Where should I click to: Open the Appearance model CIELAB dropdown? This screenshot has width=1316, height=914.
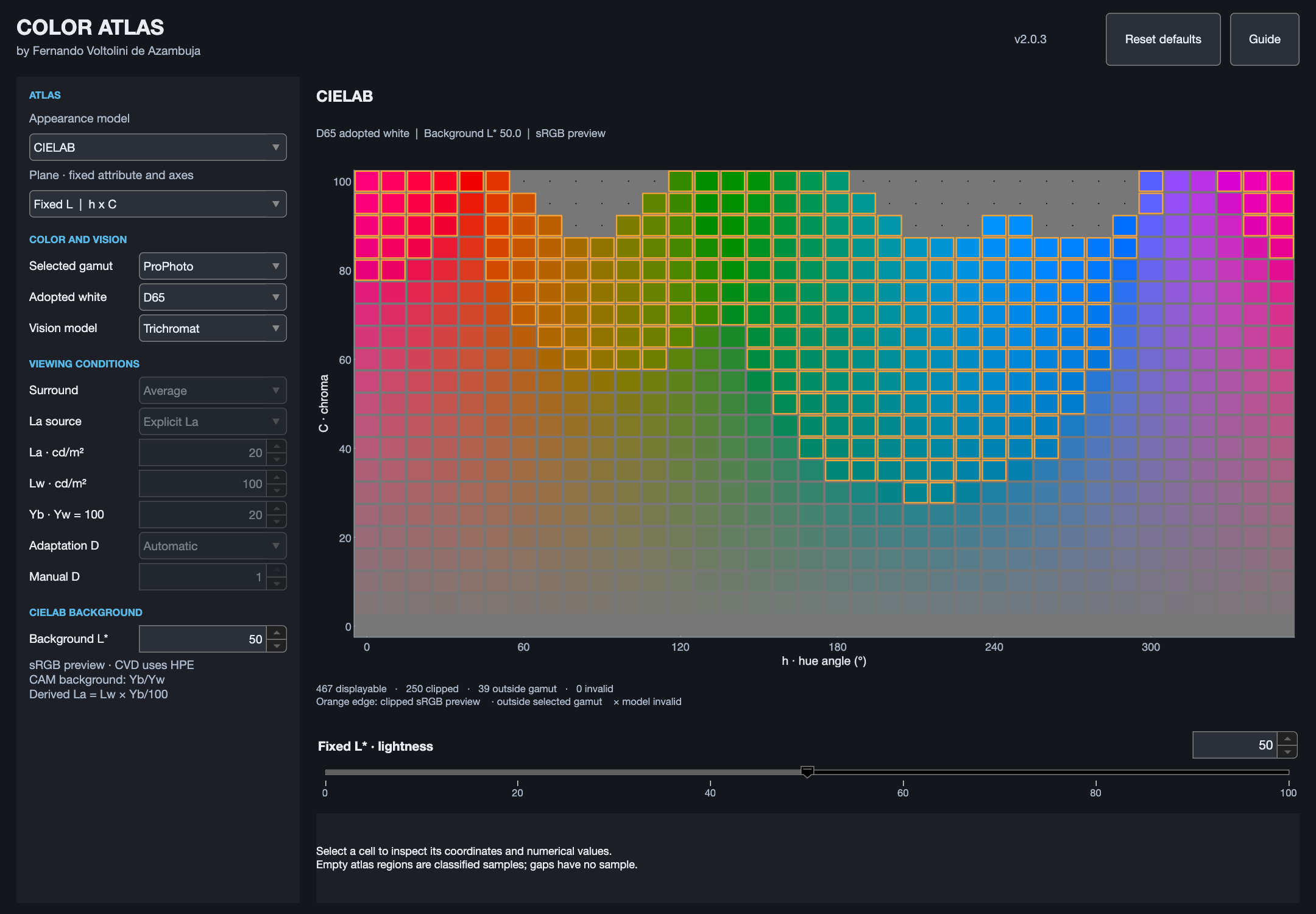tap(158, 147)
